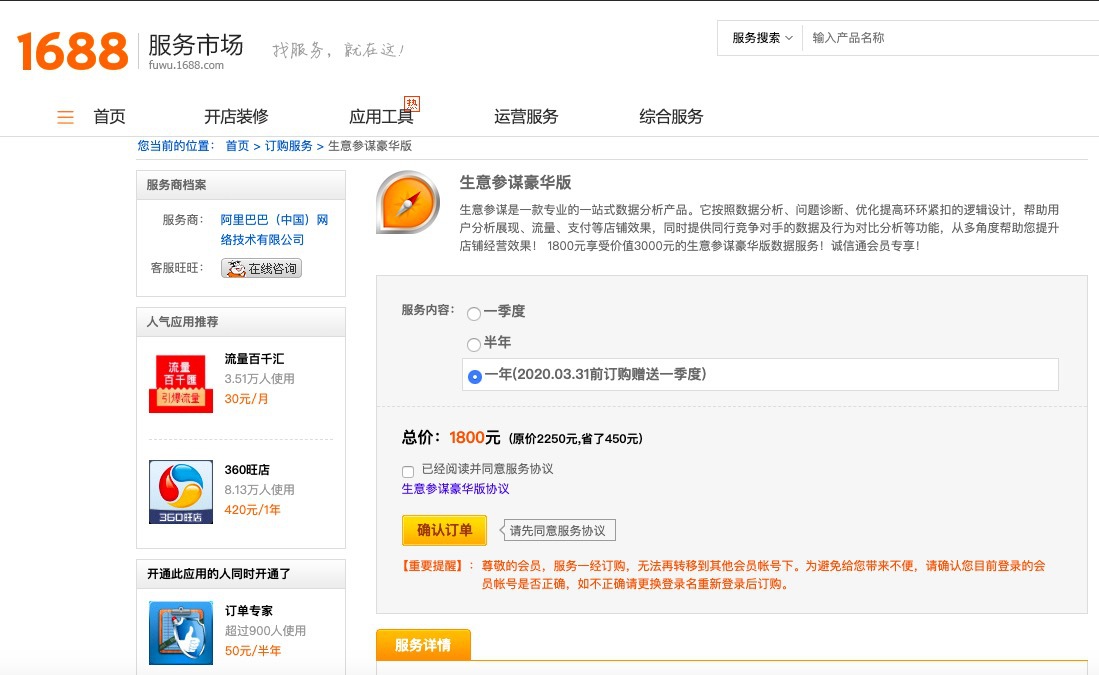Click the 3.51万人使用 usage text
The image size is (1099, 675).
259,379
